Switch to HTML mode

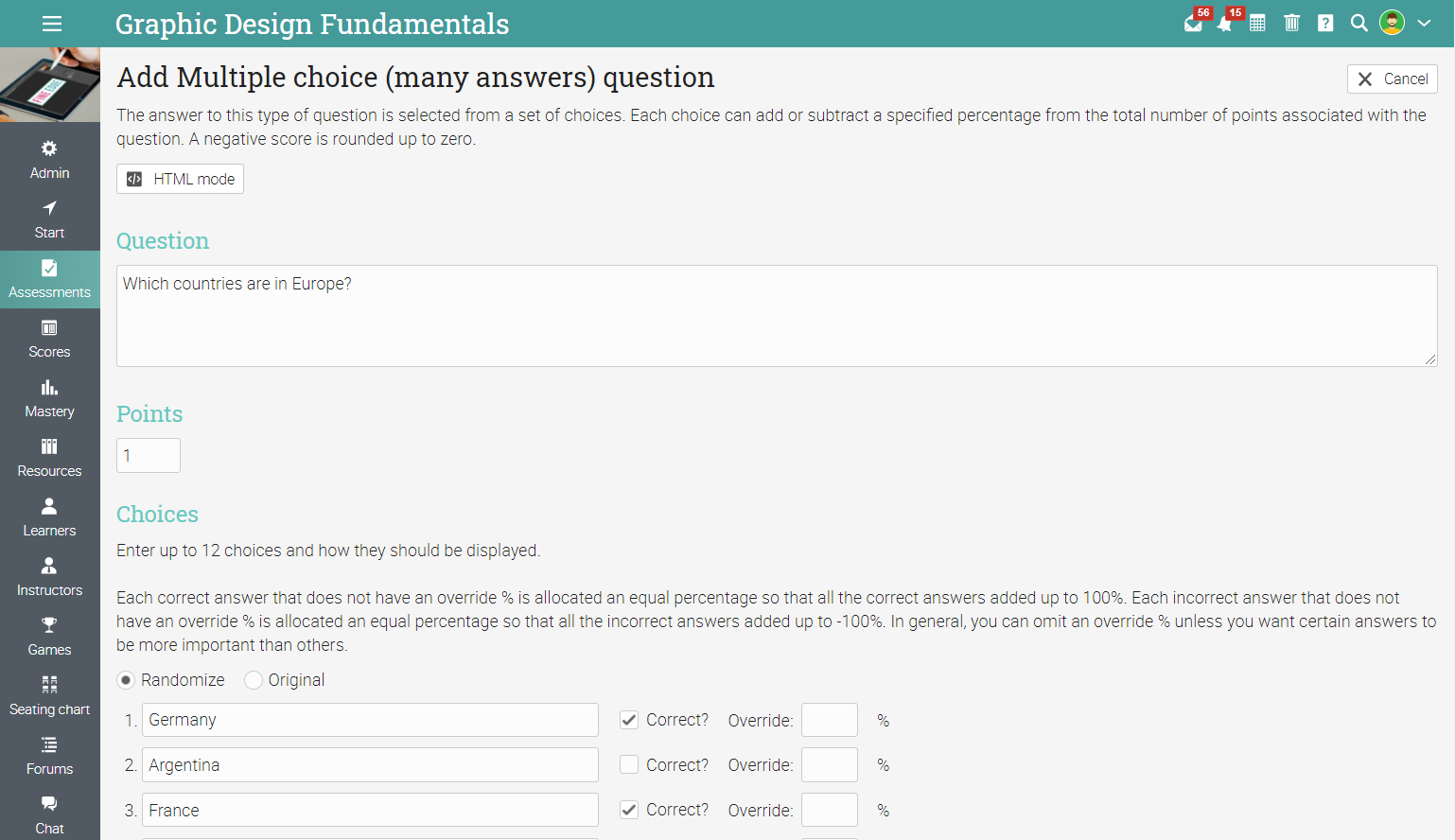pos(180,179)
